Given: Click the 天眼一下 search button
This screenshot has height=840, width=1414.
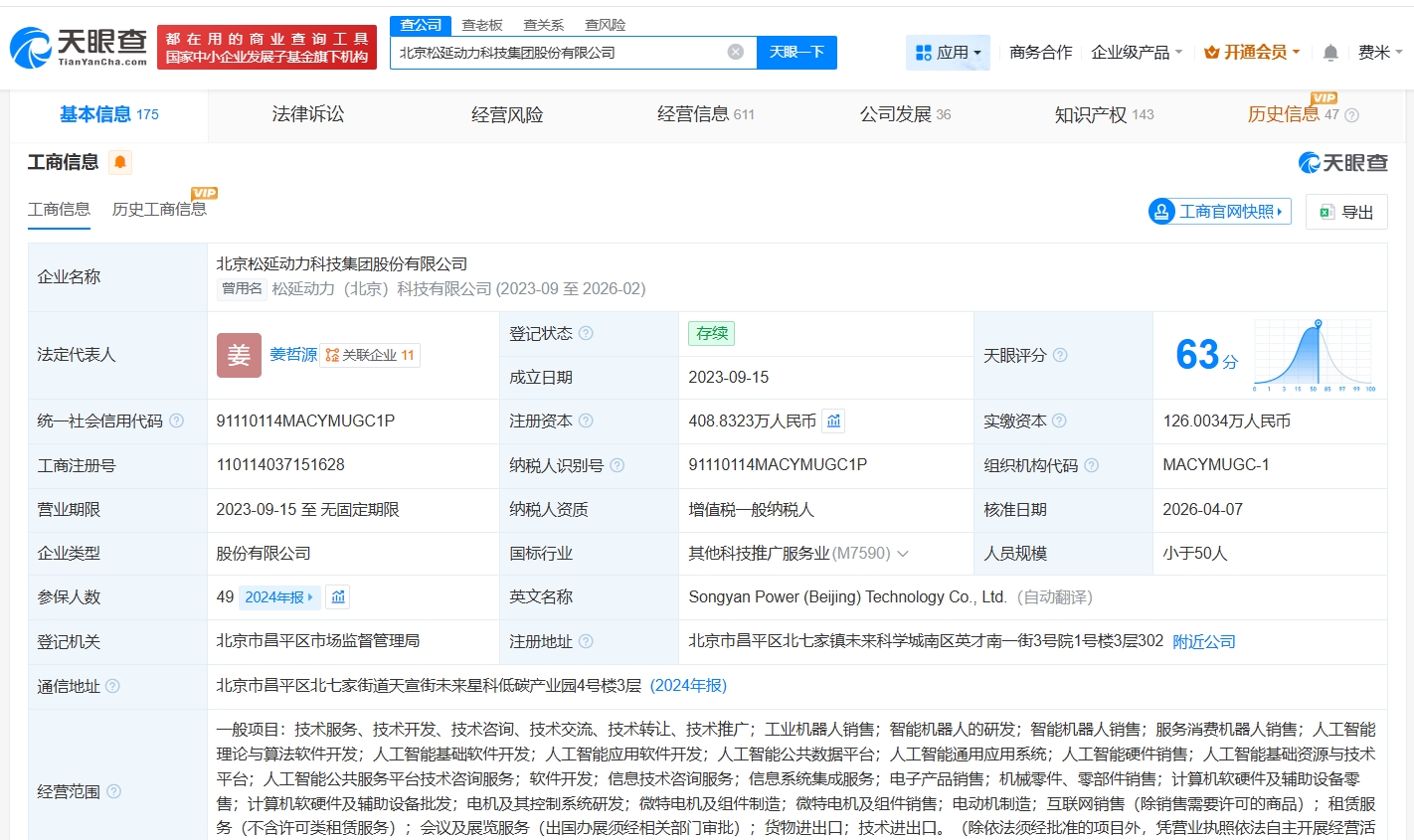Looking at the screenshot, I should coord(796,53).
